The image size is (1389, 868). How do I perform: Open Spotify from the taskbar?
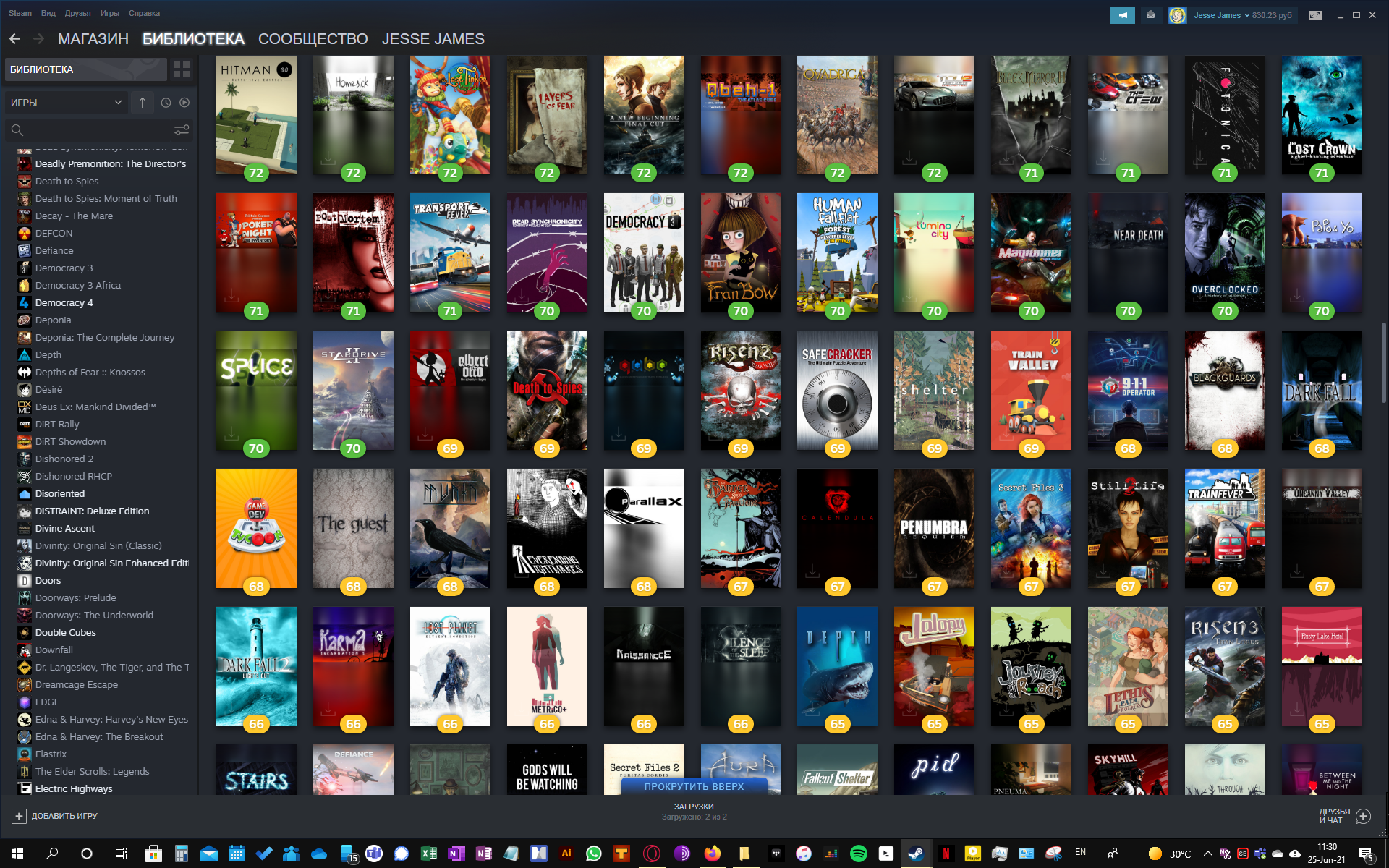tap(859, 854)
